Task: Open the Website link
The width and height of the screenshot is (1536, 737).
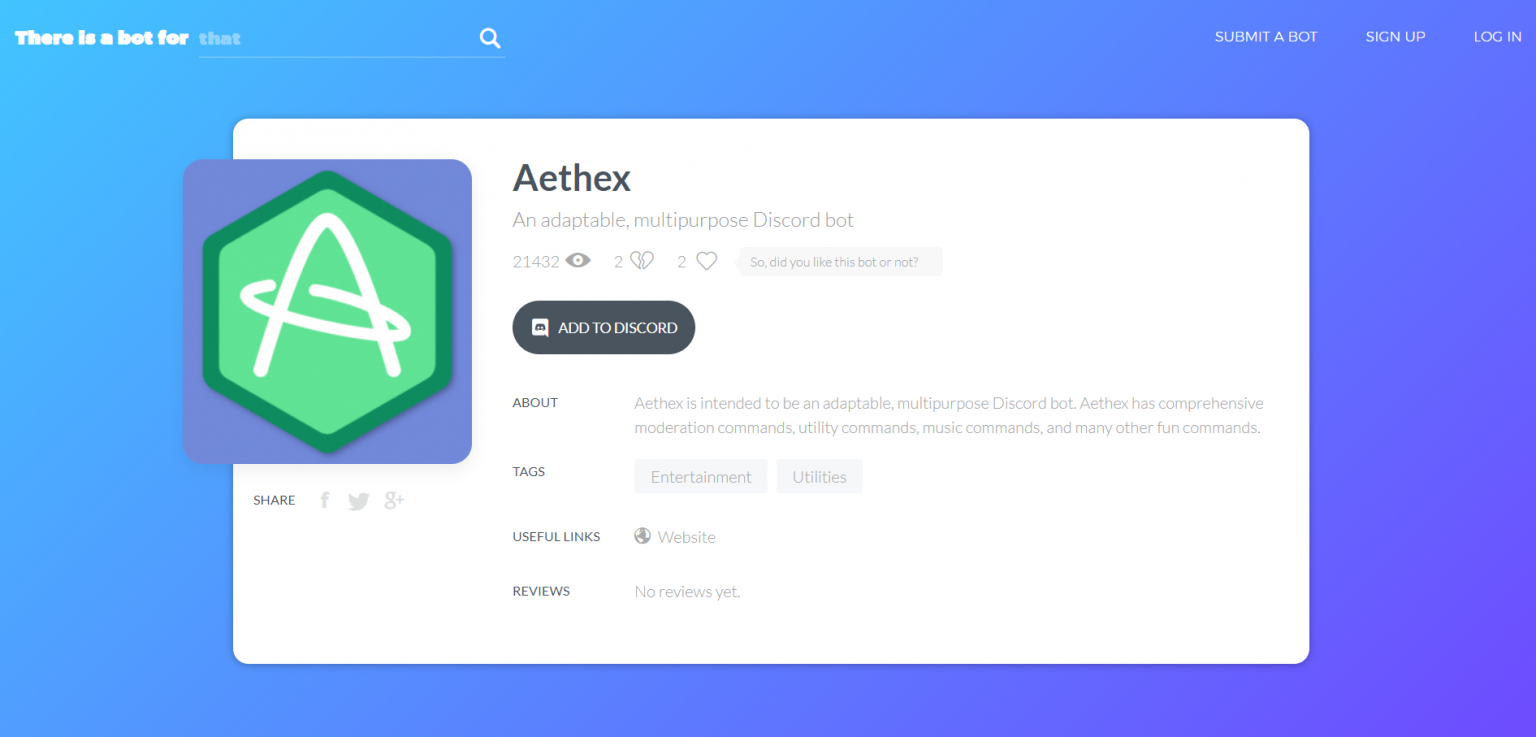Action: click(x=686, y=536)
